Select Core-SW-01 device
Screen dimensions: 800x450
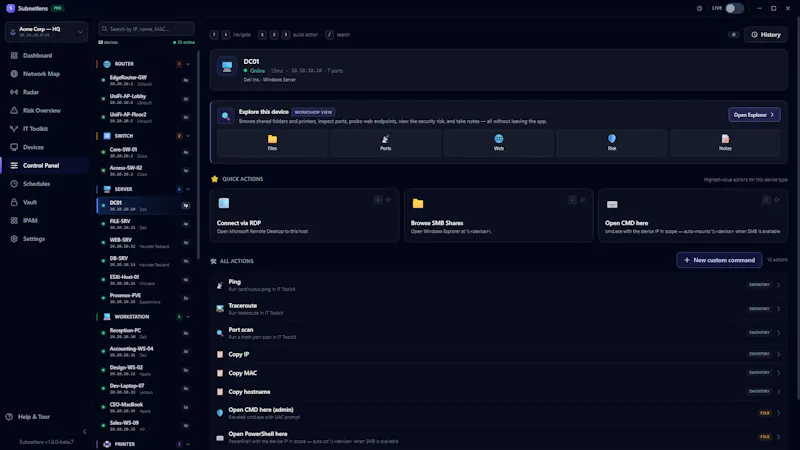click(x=145, y=152)
